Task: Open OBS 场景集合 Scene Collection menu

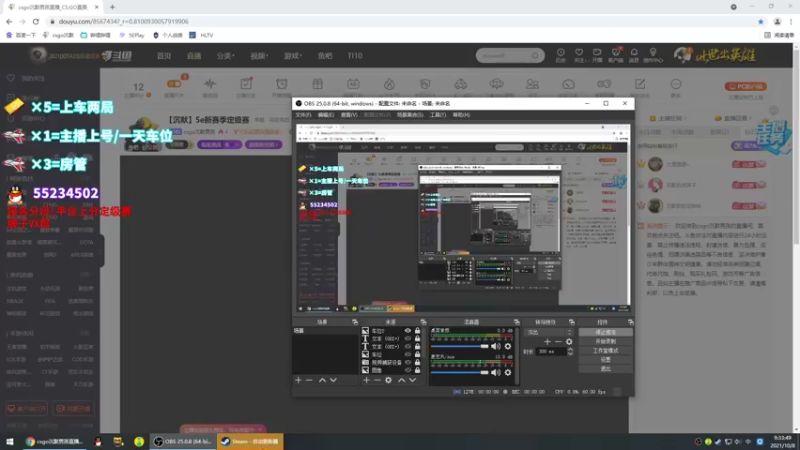Action: (x=410, y=115)
